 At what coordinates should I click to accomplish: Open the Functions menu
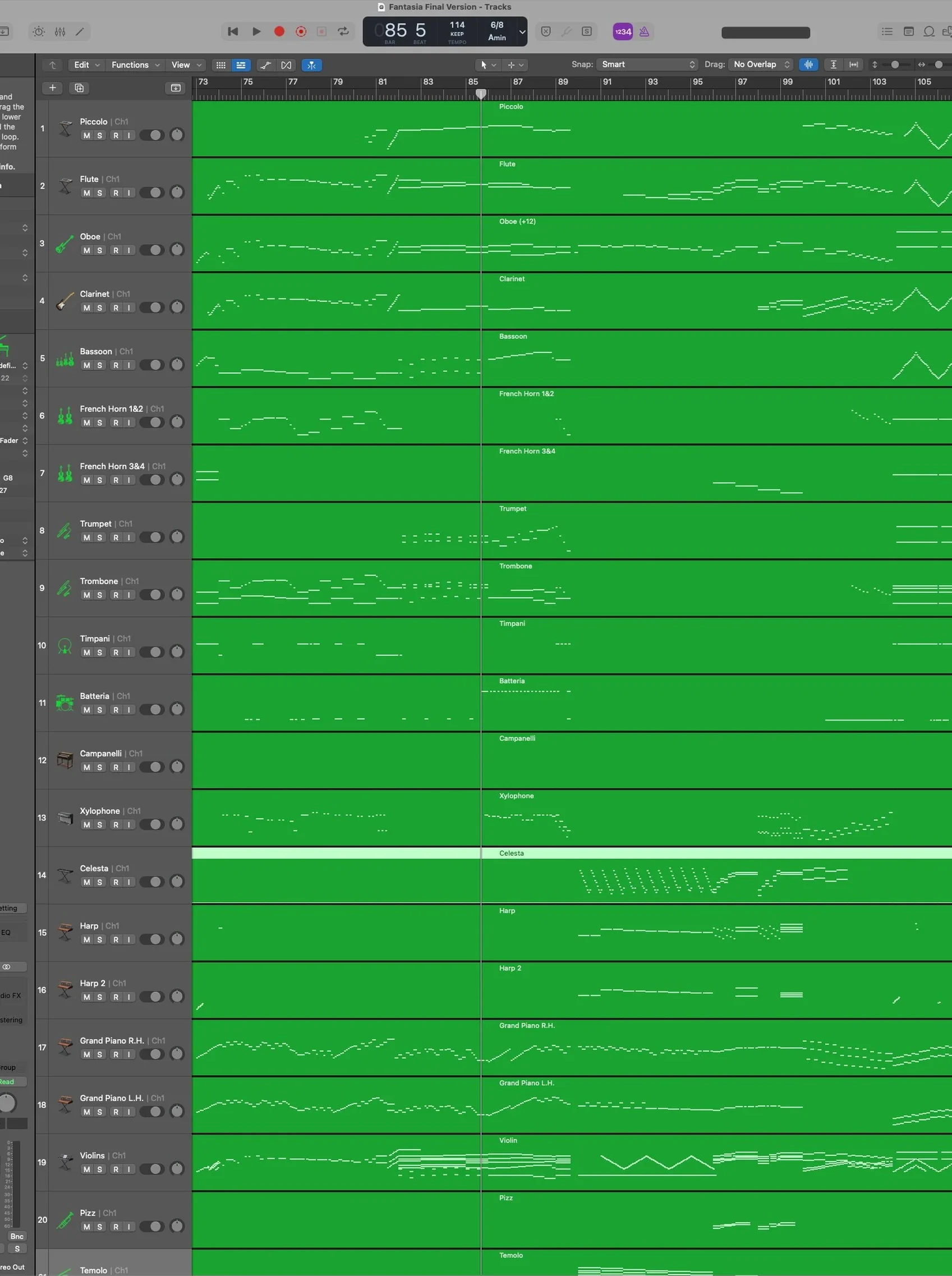tap(135, 65)
